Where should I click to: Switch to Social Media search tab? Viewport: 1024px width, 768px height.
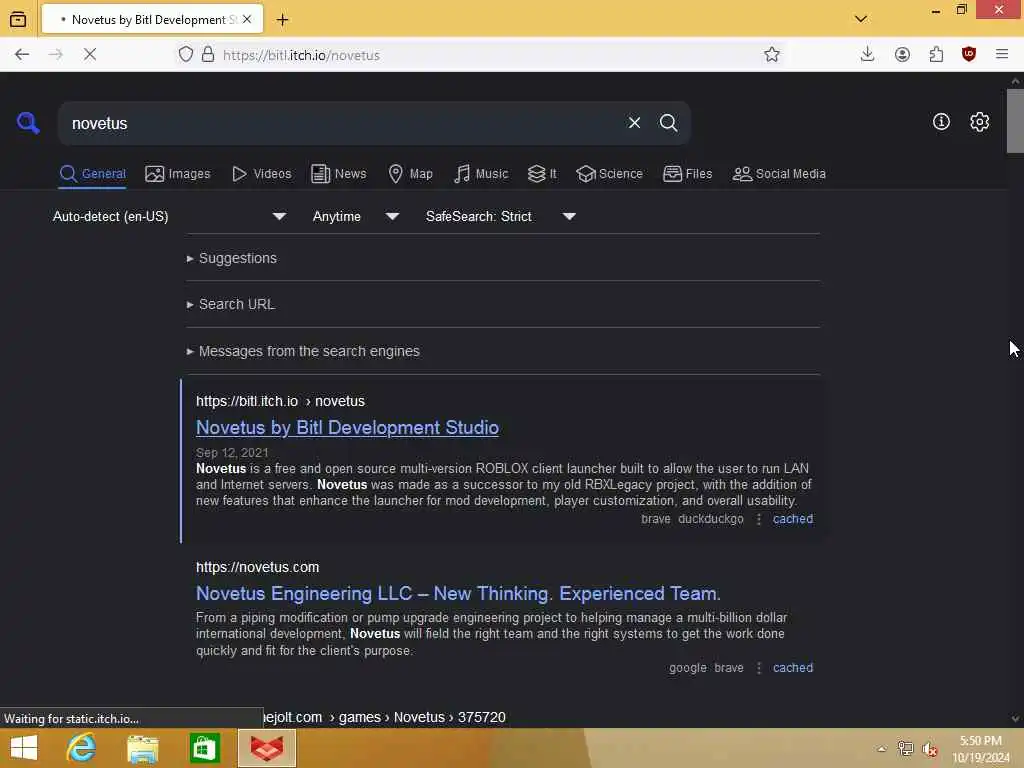pyautogui.click(x=779, y=174)
